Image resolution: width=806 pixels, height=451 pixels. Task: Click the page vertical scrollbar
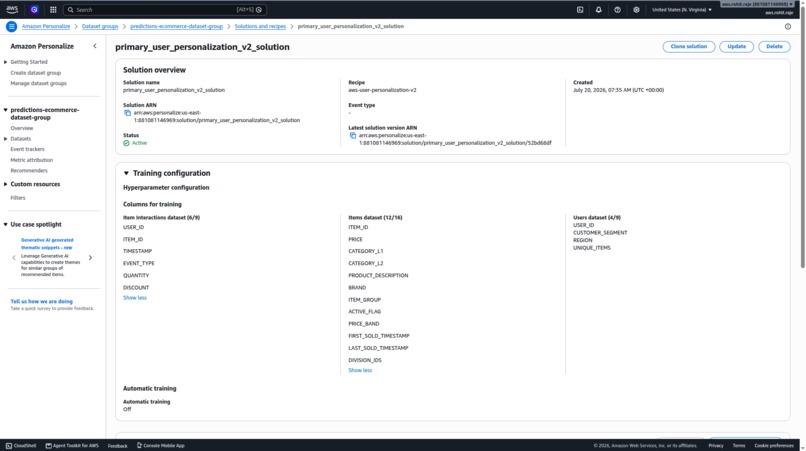(x=802, y=139)
